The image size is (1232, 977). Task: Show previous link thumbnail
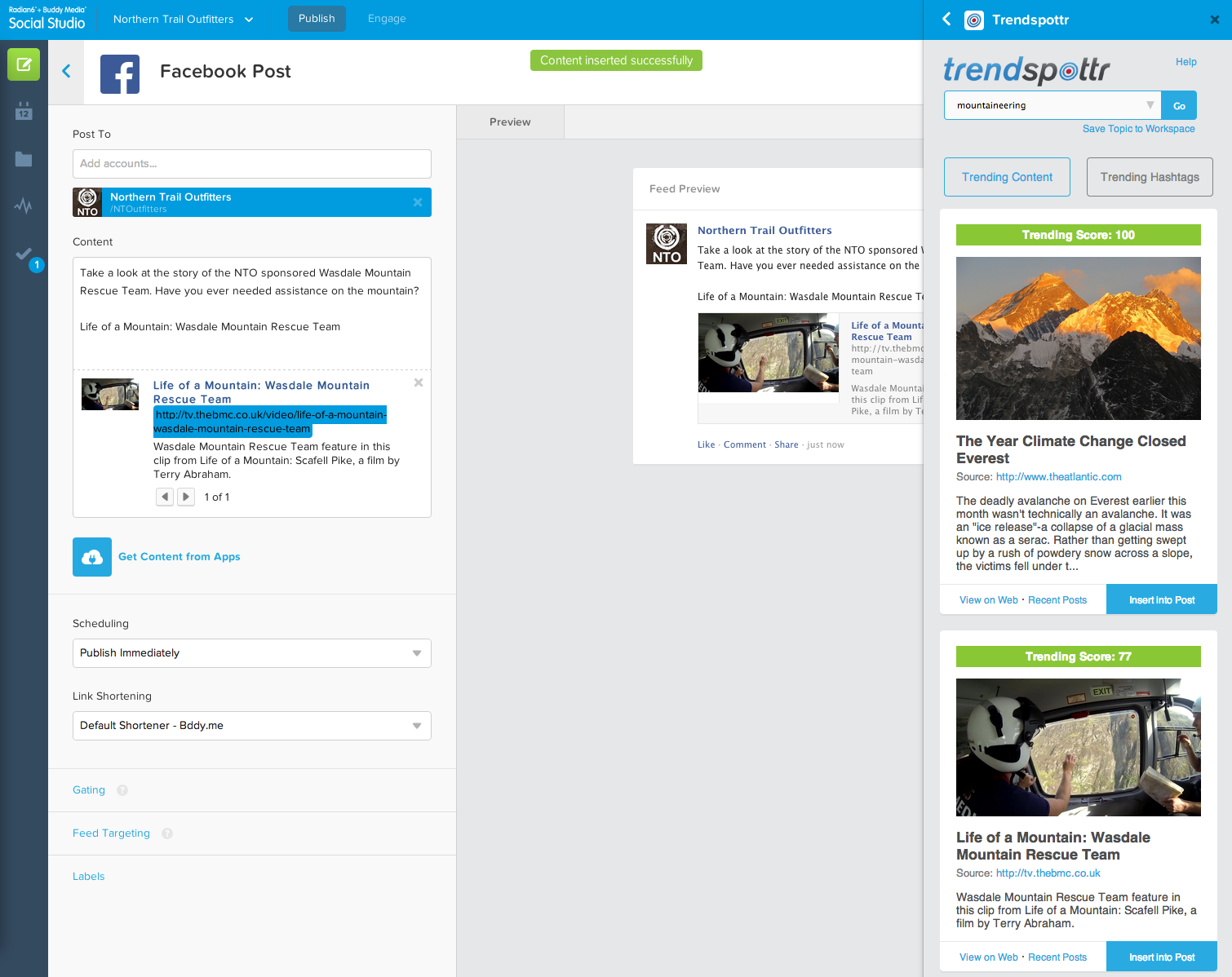click(x=165, y=497)
